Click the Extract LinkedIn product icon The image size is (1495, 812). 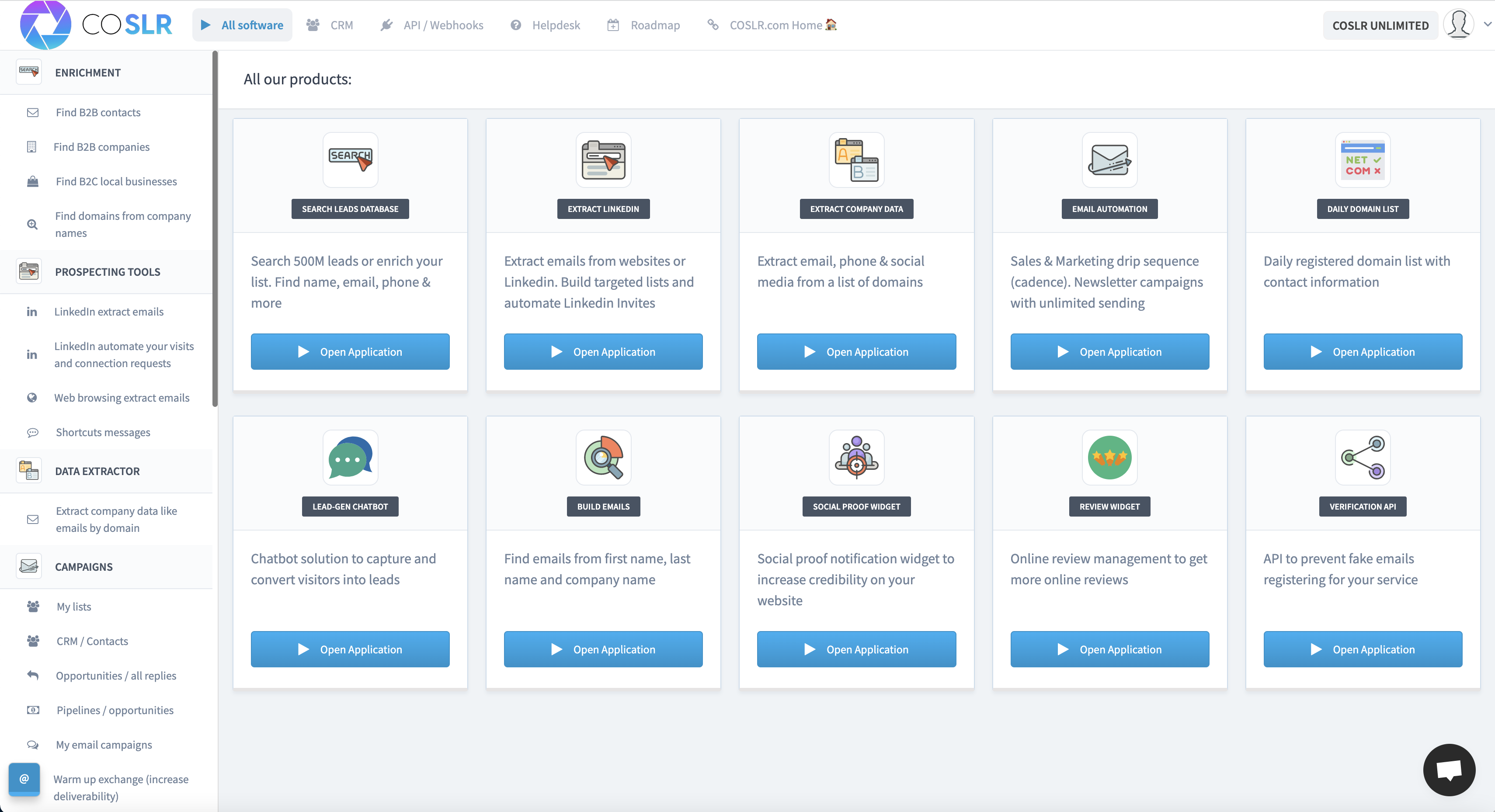[x=603, y=160]
